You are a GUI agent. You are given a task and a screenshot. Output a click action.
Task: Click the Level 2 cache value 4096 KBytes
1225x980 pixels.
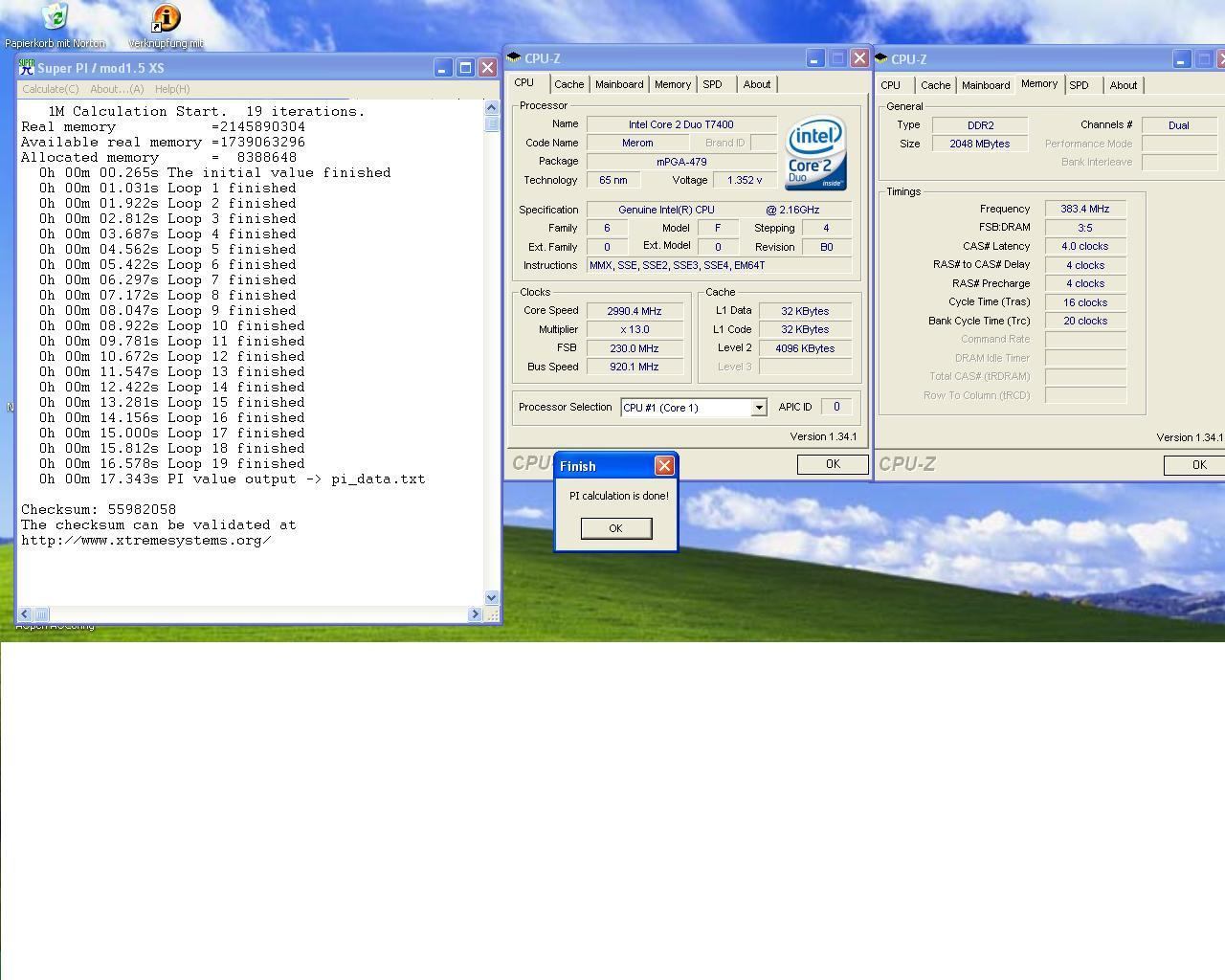click(x=805, y=348)
